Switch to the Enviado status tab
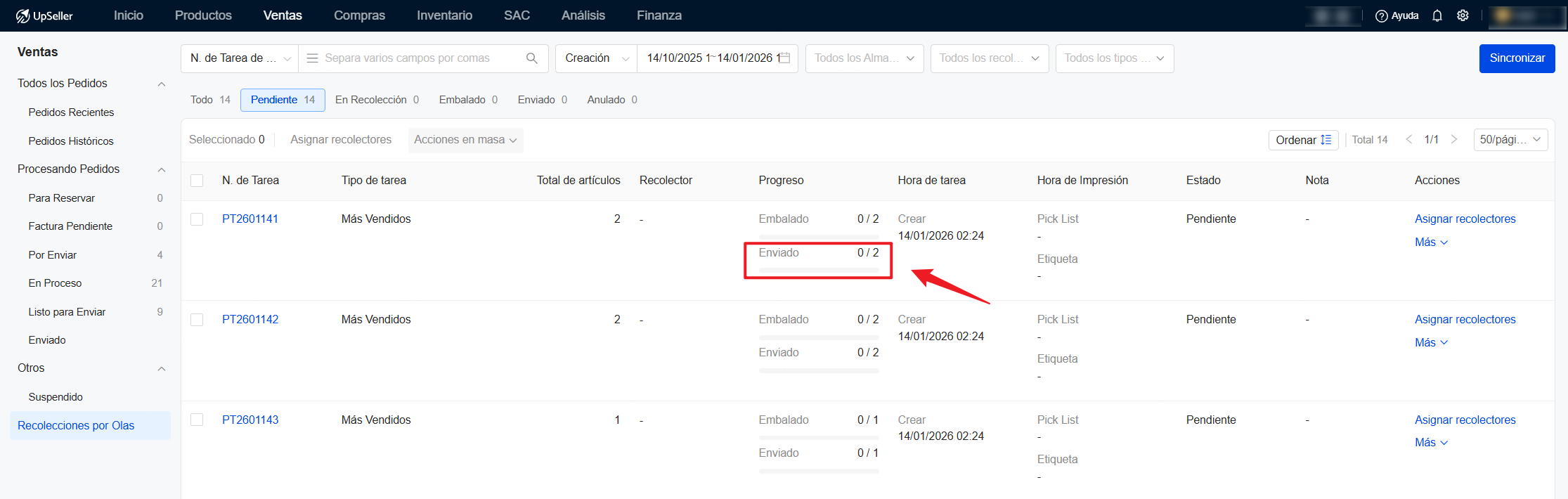This screenshot has height=499, width=1568. pos(543,100)
